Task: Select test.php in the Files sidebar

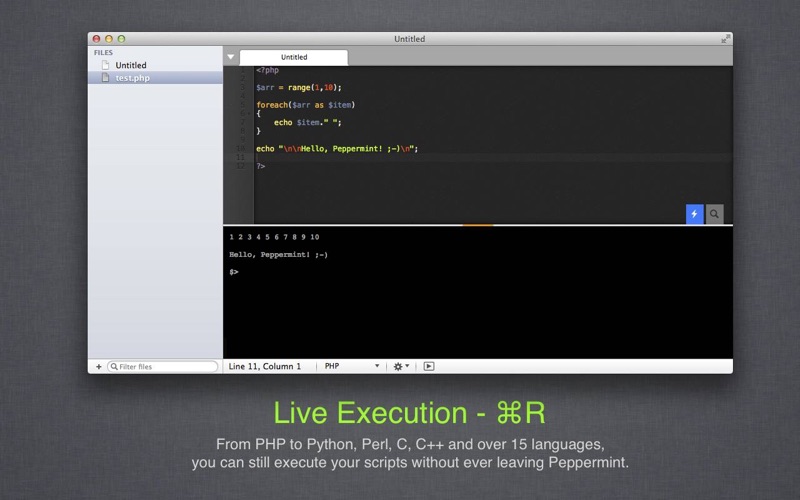Action: tap(155, 78)
